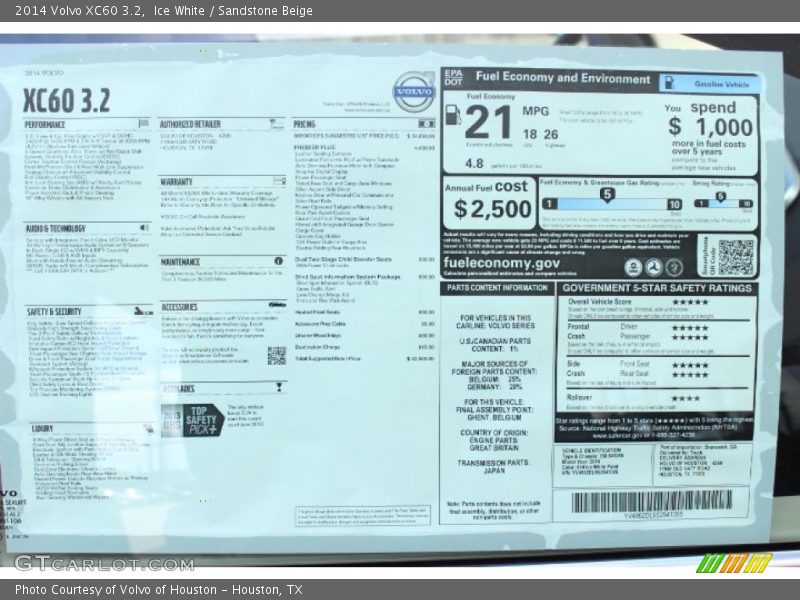Click the '$2,500' annual fuel cost
This screenshot has height=600, width=800.
click(492, 209)
